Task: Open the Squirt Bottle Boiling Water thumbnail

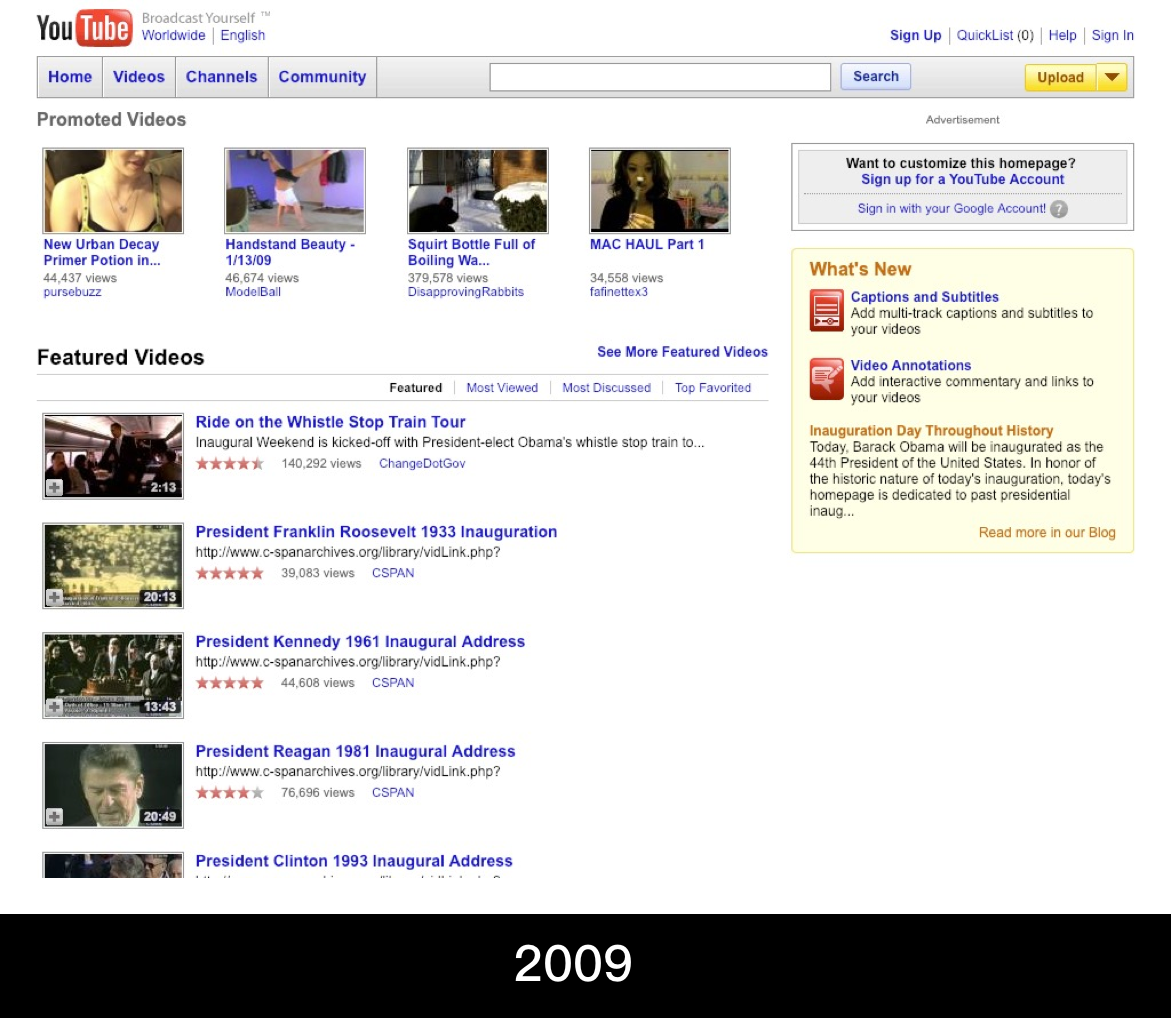Action: point(477,190)
